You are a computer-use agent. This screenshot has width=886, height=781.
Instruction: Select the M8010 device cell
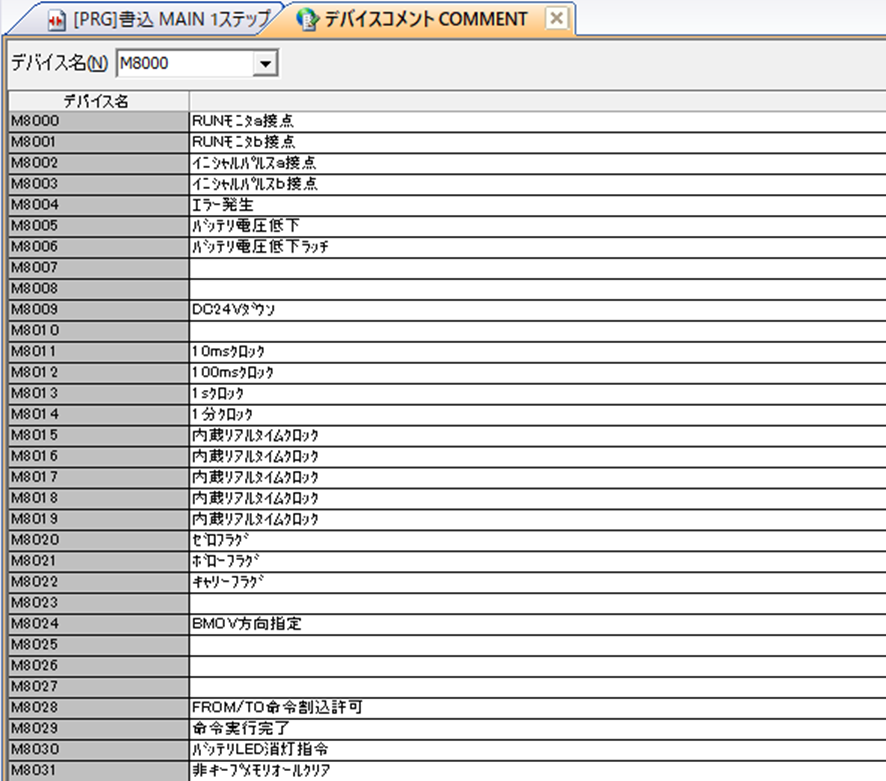point(99,330)
